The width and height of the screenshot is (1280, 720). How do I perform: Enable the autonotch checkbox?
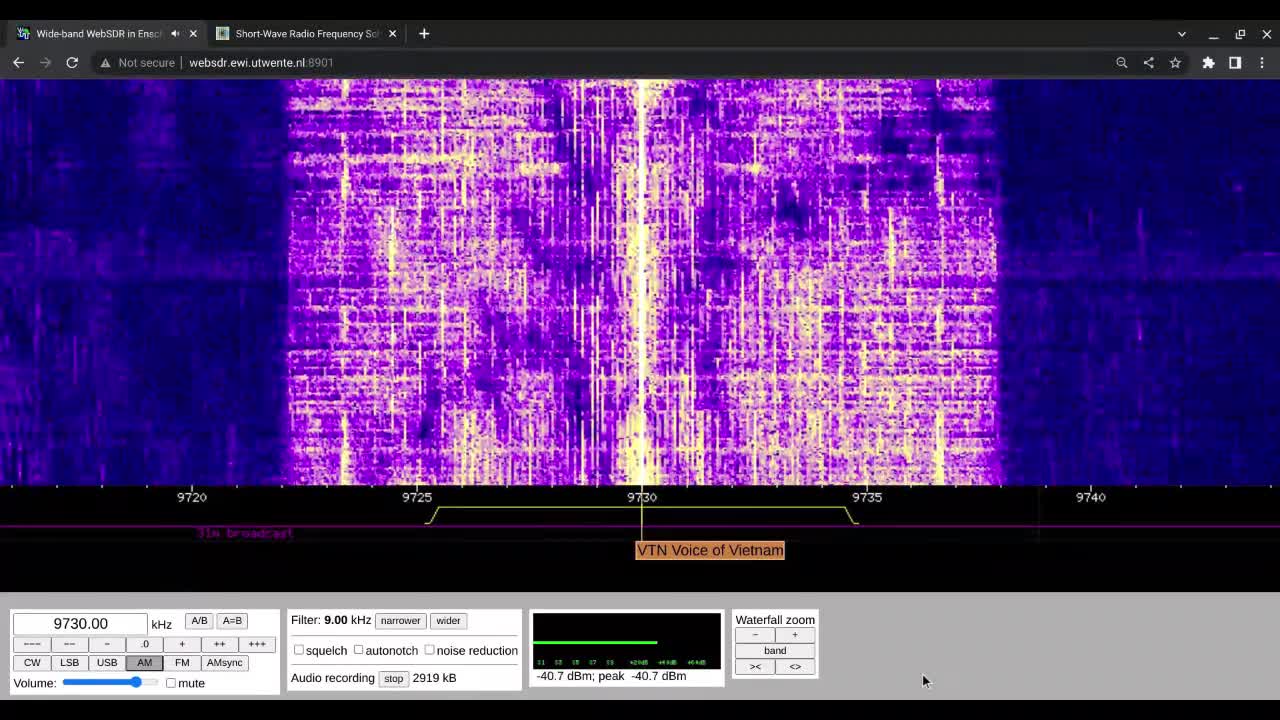pyautogui.click(x=358, y=650)
